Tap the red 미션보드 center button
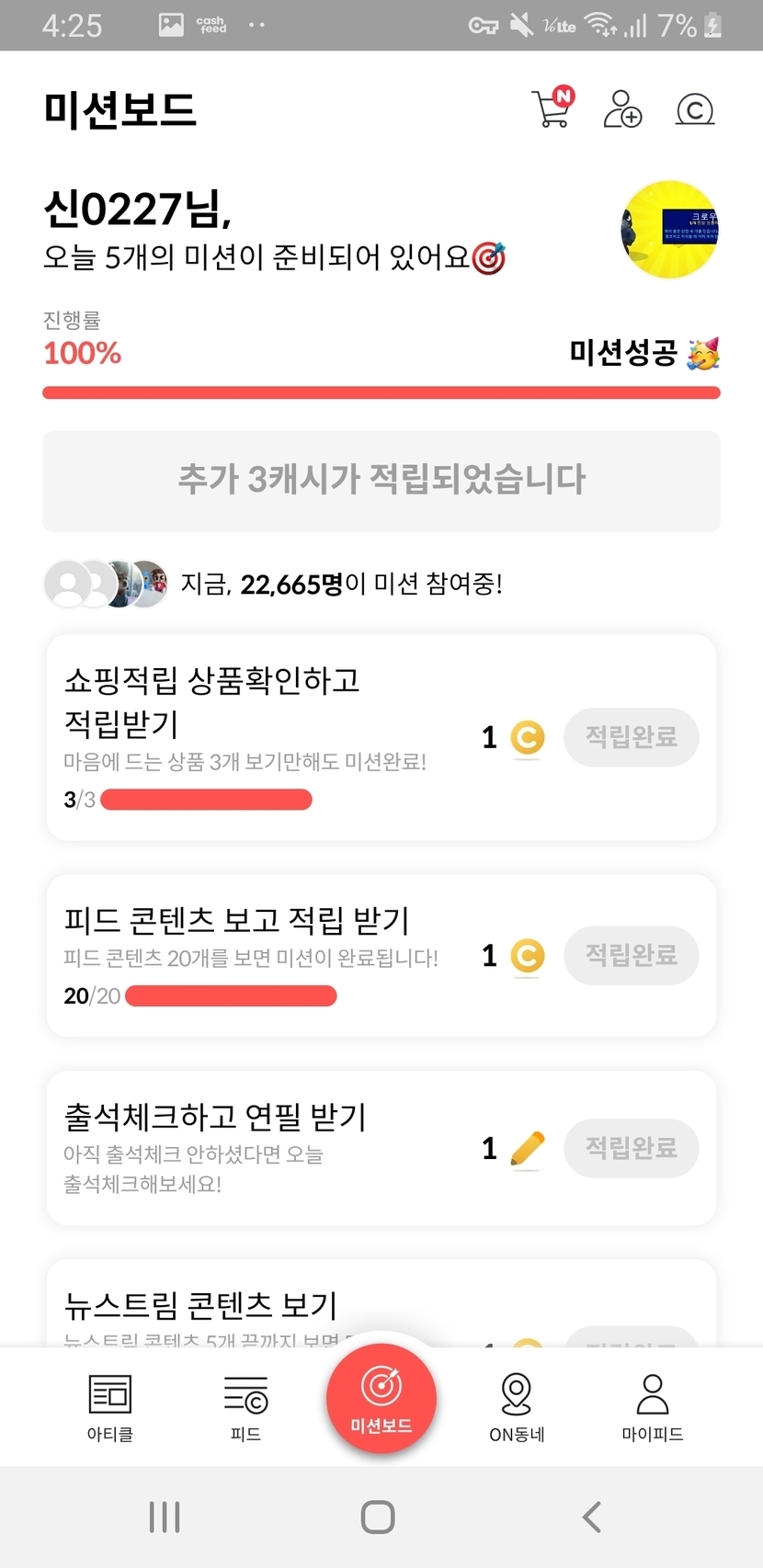763x1568 pixels. point(381,1399)
